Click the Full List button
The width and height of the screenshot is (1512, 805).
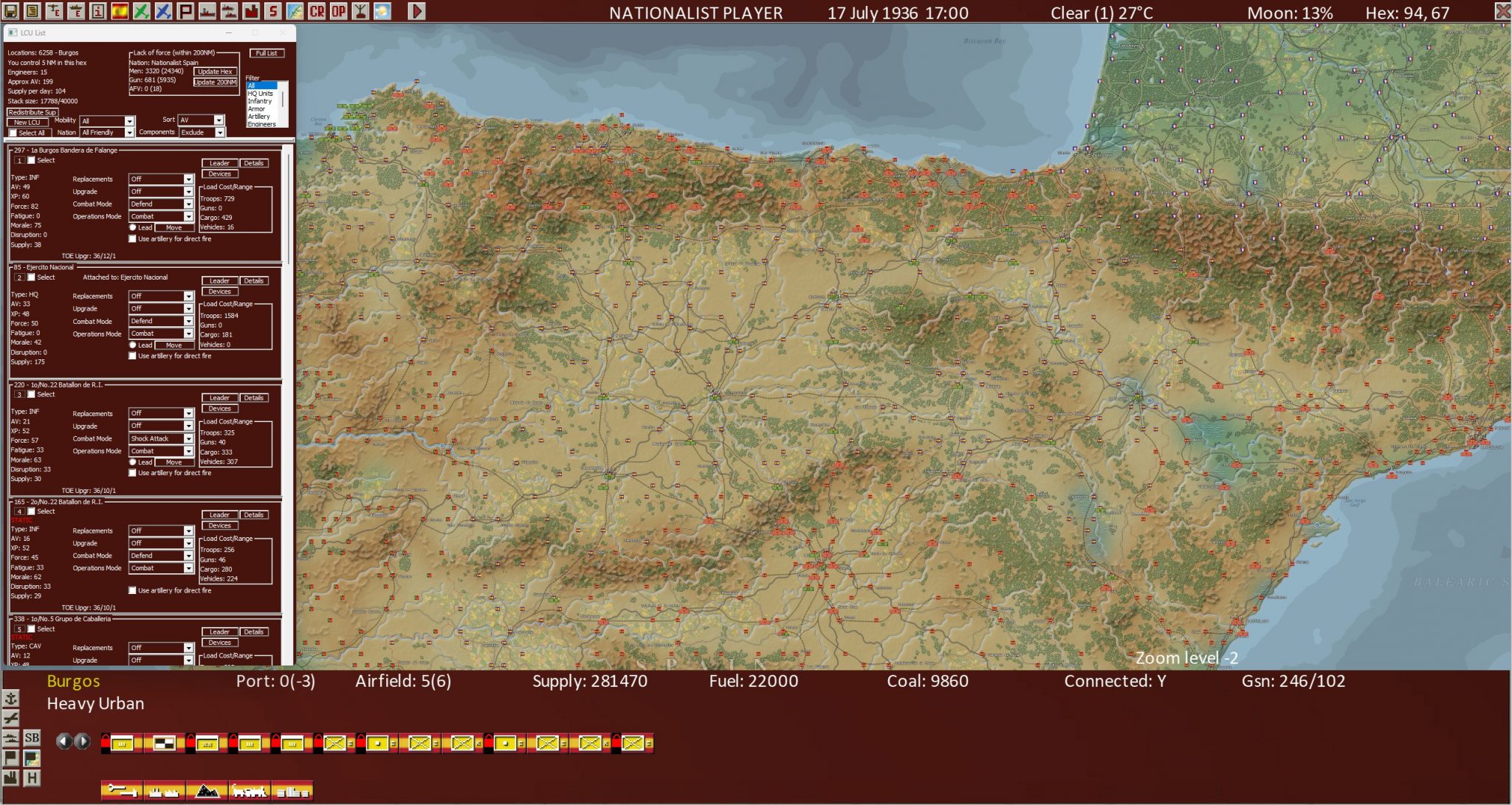[267, 53]
